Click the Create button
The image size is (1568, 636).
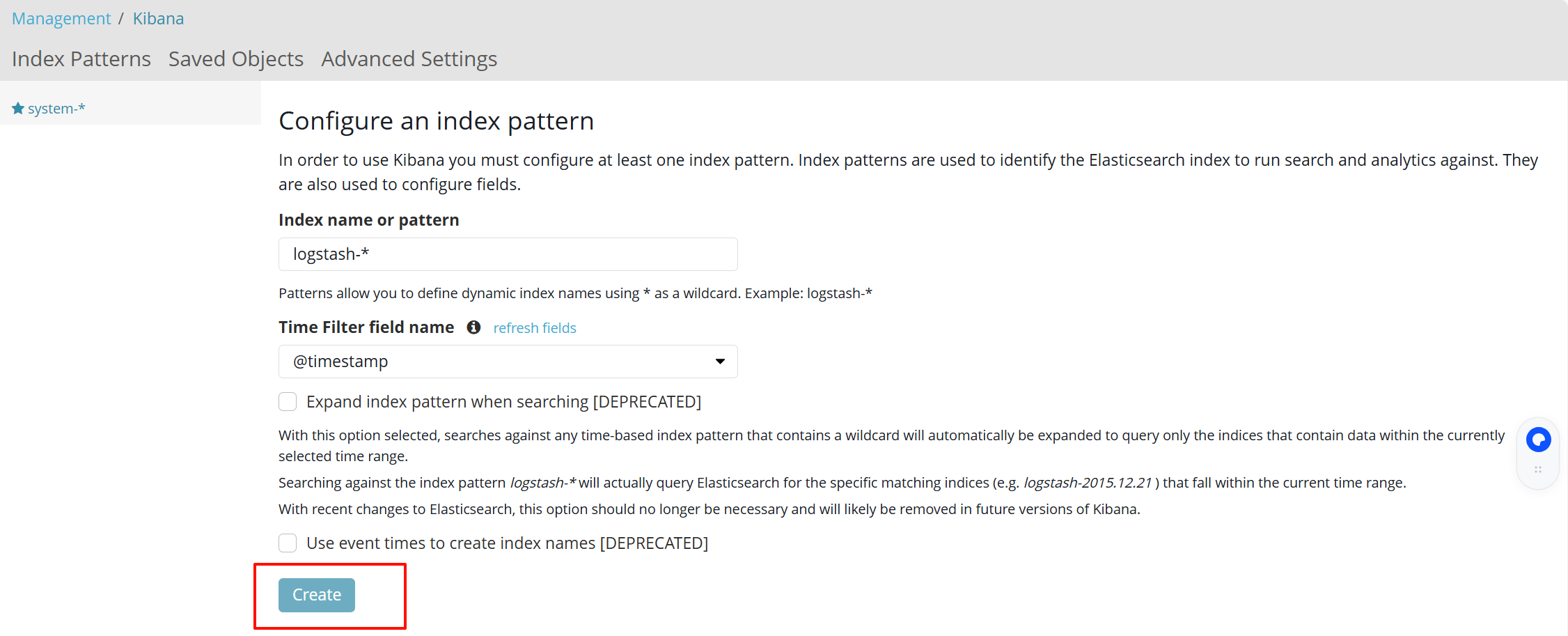[x=317, y=595]
